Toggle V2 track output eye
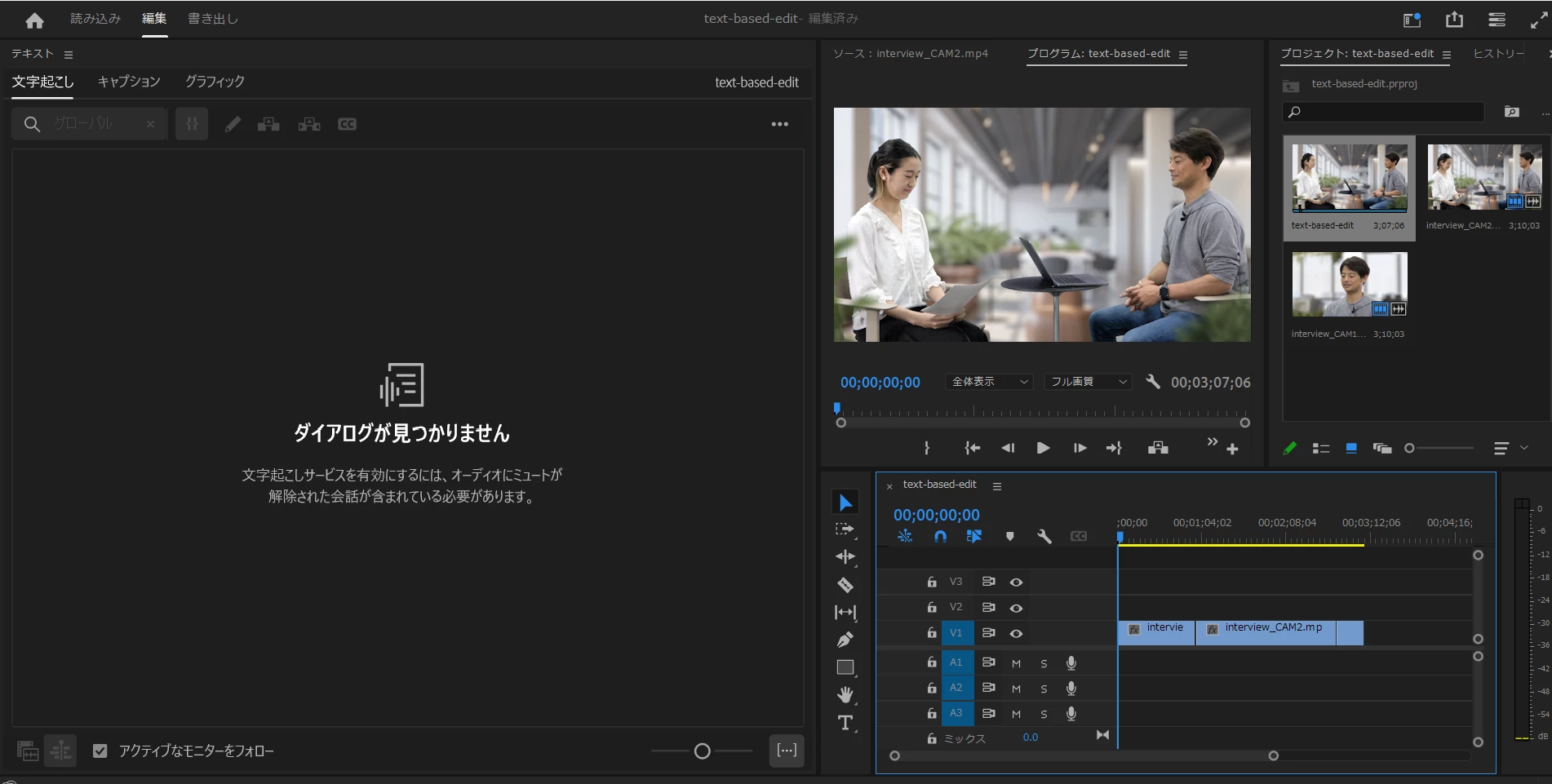Screen dimensions: 1552x784 pos(1016,608)
